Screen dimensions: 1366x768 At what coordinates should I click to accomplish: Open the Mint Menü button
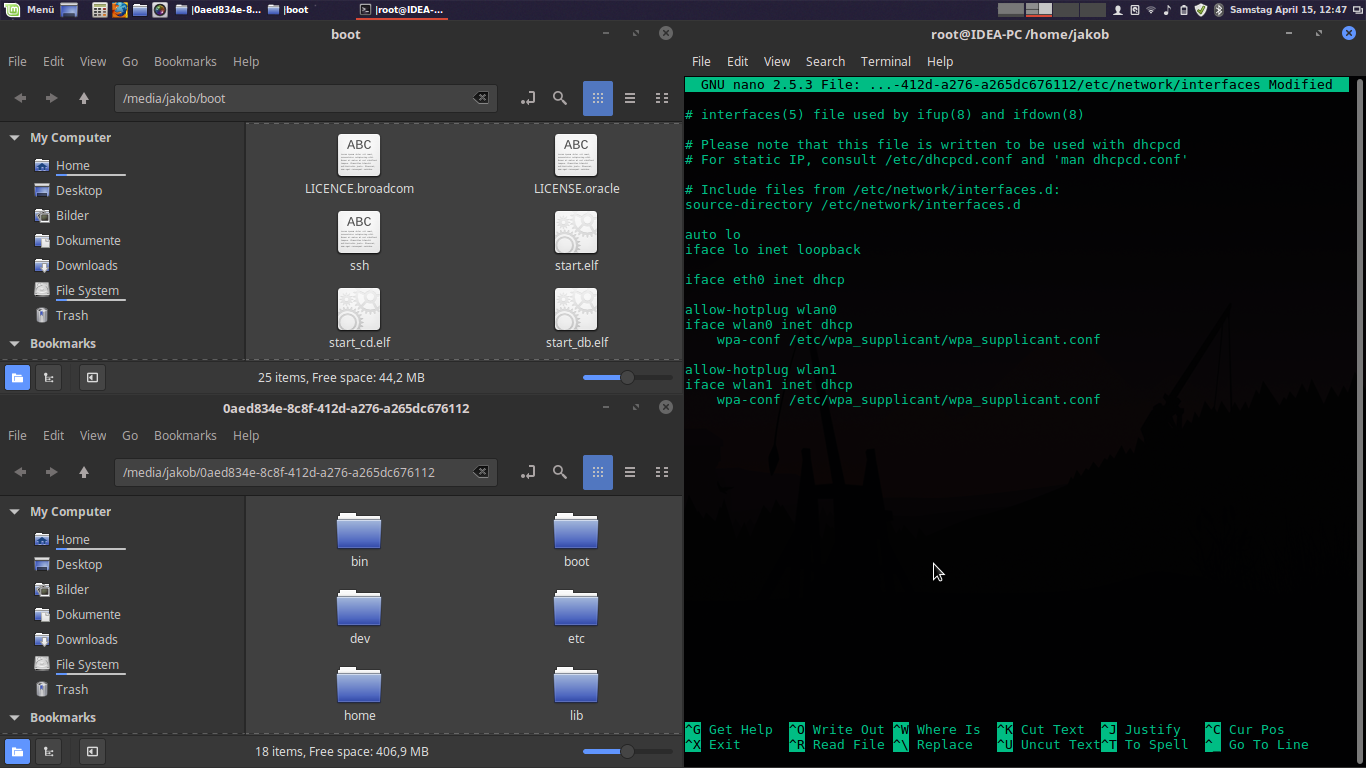[30, 10]
